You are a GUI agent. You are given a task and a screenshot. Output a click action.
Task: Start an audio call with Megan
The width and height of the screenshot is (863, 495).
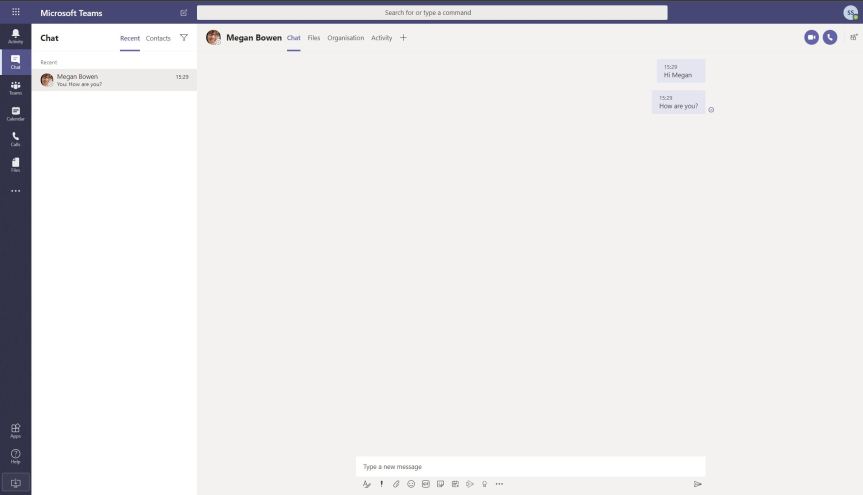click(x=829, y=37)
